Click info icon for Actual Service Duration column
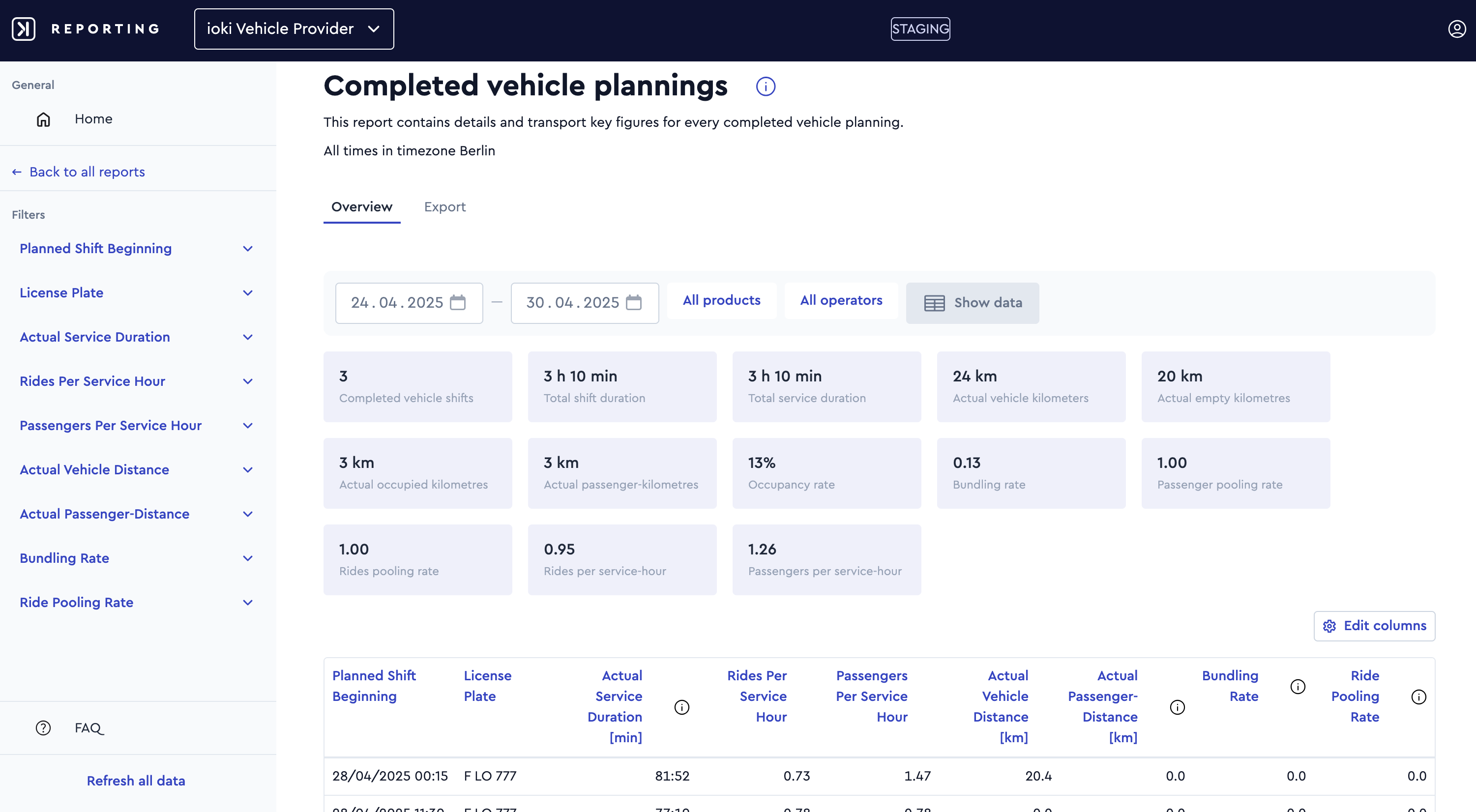 coord(682,707)
